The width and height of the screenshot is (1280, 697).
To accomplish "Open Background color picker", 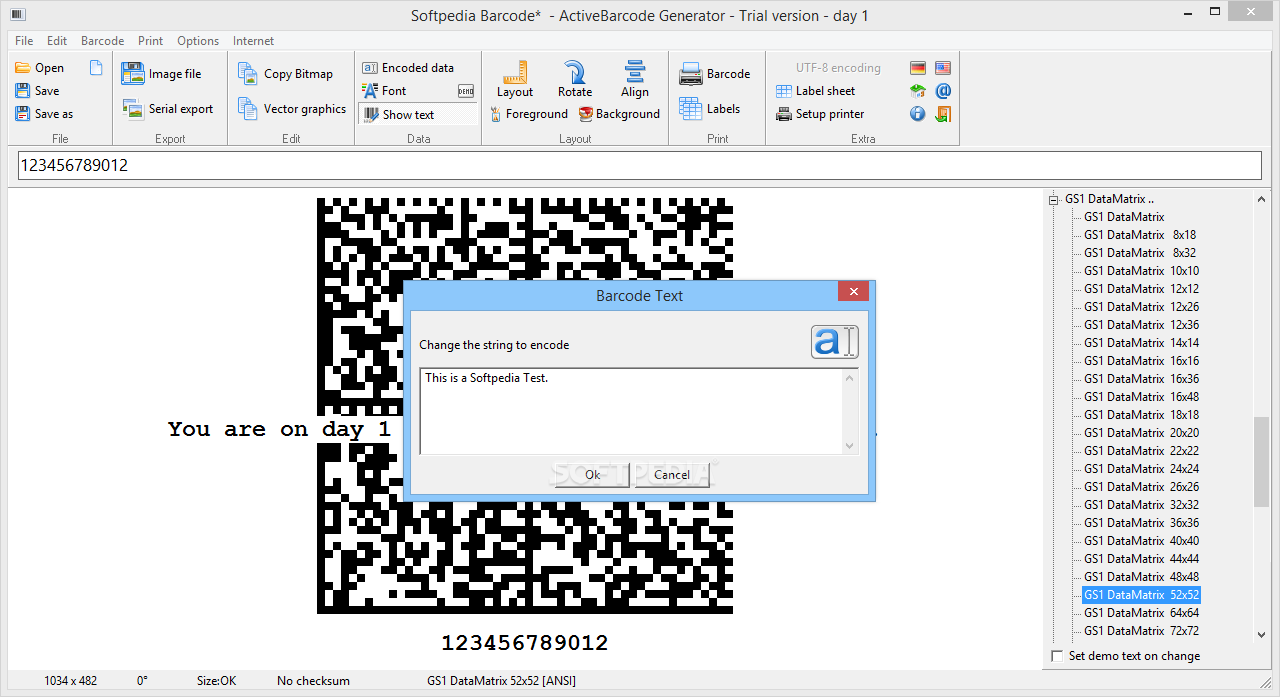I will 619,114.
